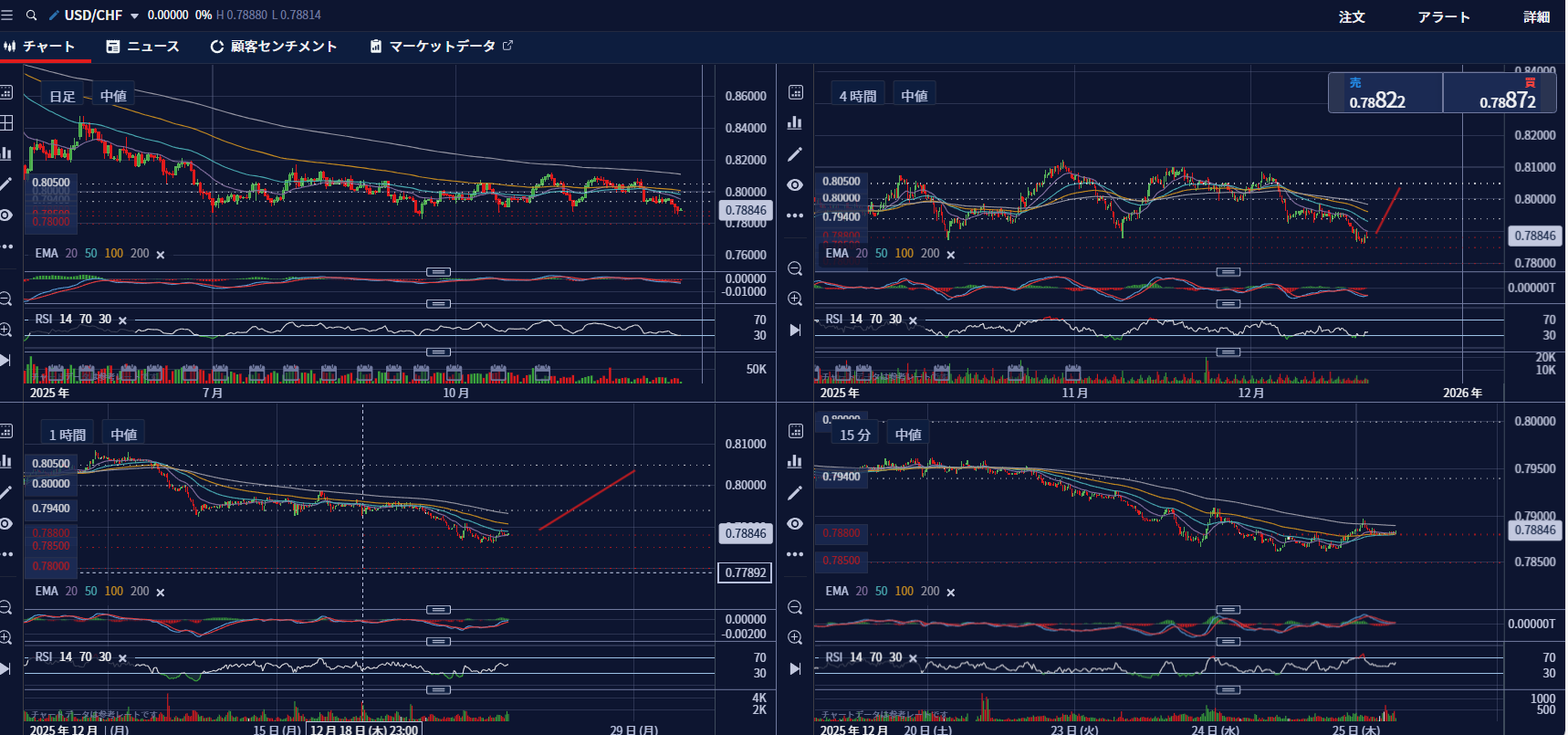Click the pencil icon beside USD/CHF
This screenshot has width=1568, height=735.
tap(54, 16)
